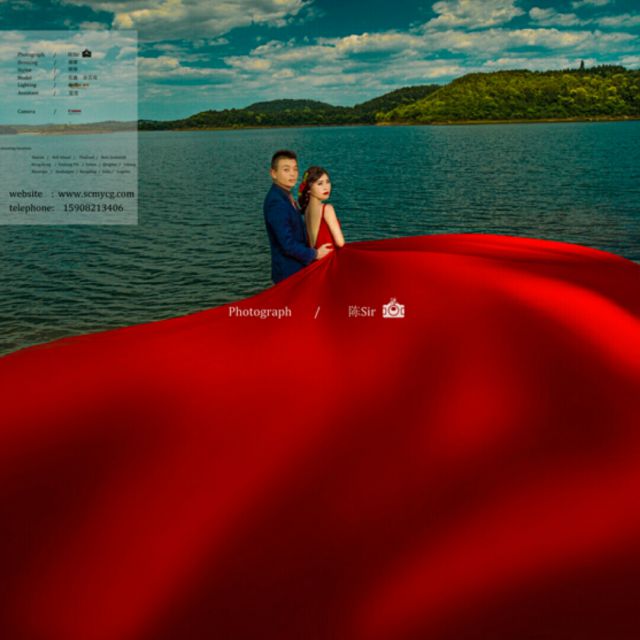Open the www.scmycg.com website link
640x640 pixels.
(x=96, y=194)
